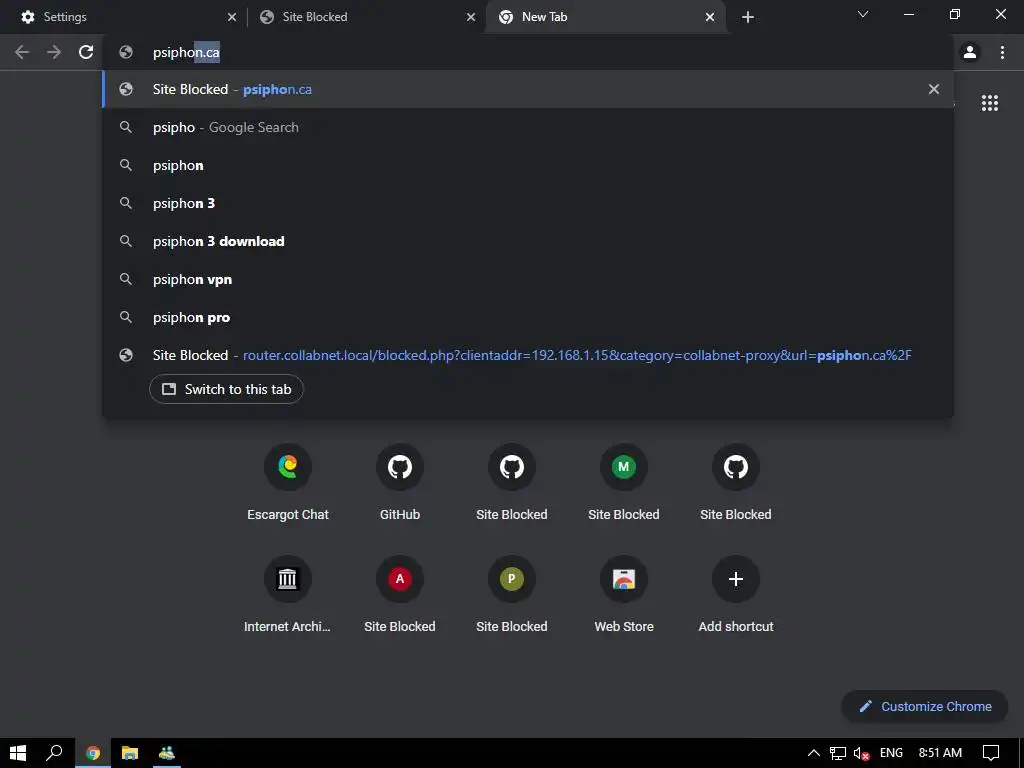Select the 'psiphon 3 download' suggestion
Image resolution: width=1024 pixels, height=768 pixels.
click(x=528, y=241)
